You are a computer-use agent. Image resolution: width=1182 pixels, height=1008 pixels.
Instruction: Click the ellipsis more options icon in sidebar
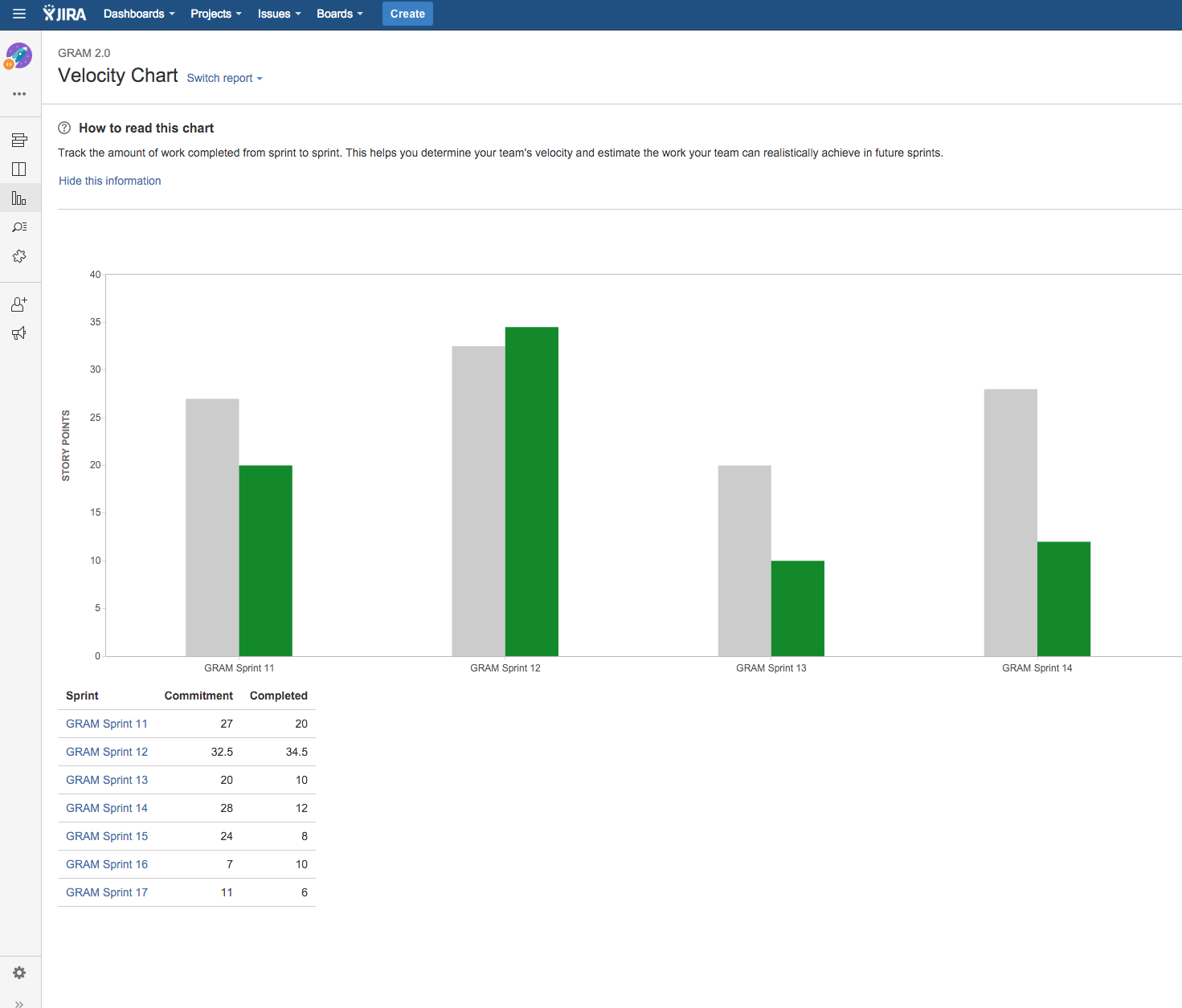[19, 94]
